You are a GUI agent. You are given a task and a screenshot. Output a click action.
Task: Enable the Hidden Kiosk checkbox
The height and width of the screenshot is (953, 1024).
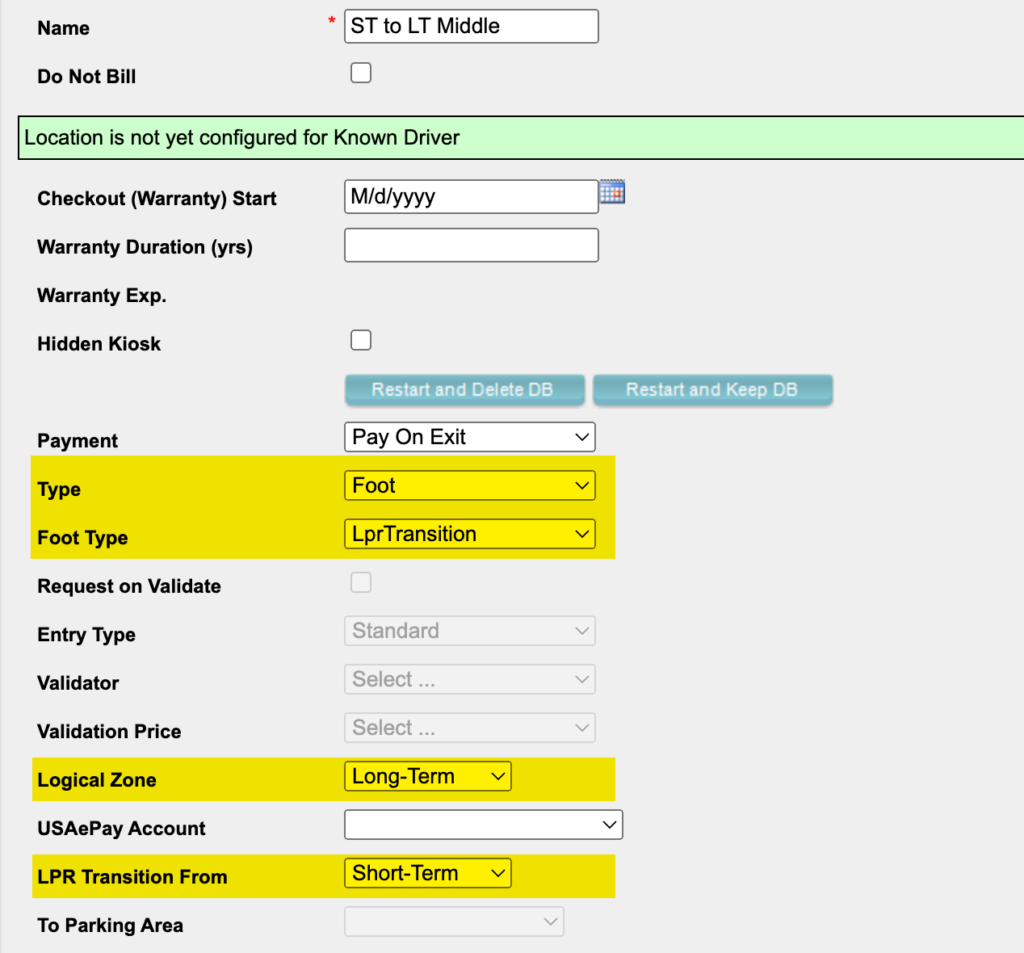point(361,340)
